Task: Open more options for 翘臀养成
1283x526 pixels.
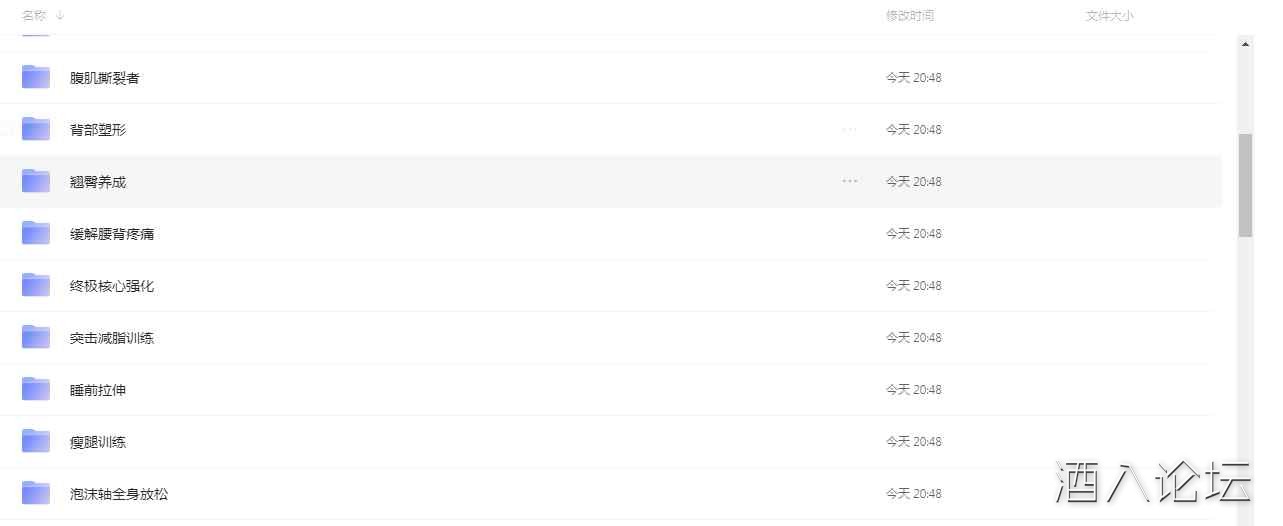Action: (x=850, y=181)
